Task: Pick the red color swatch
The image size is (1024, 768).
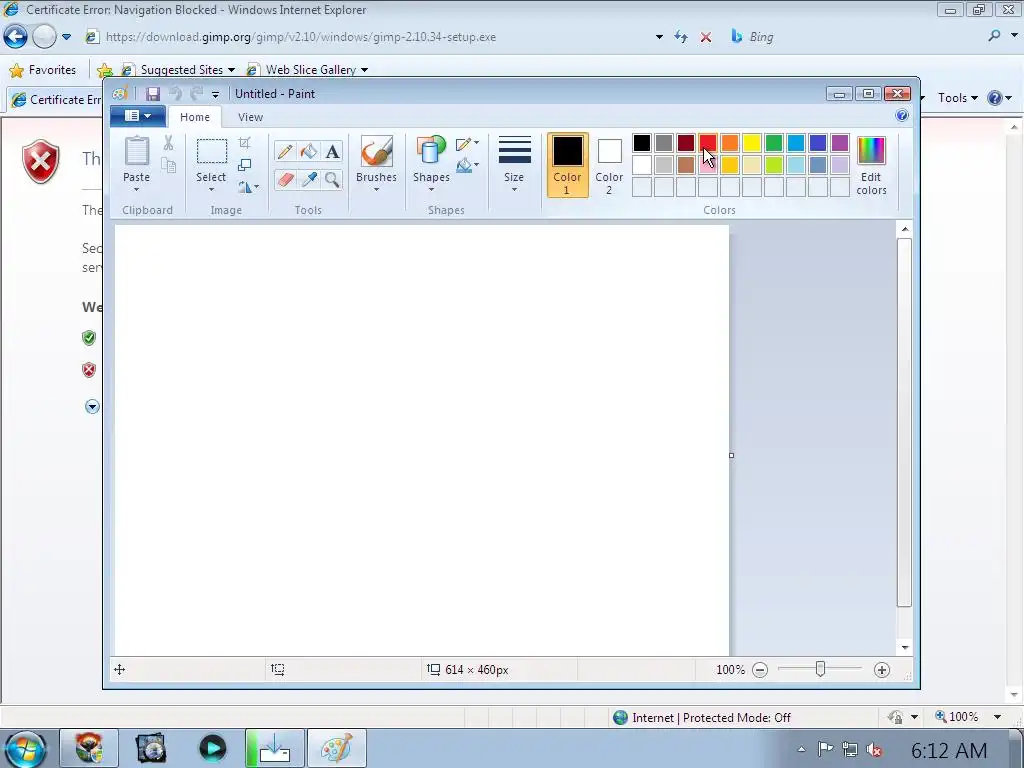Action: click(708, 142)
